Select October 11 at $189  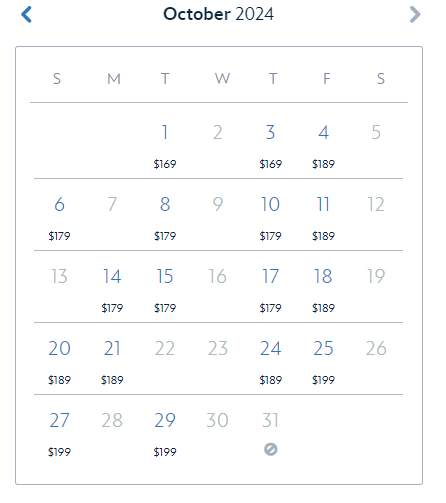(x=323, y=218)
